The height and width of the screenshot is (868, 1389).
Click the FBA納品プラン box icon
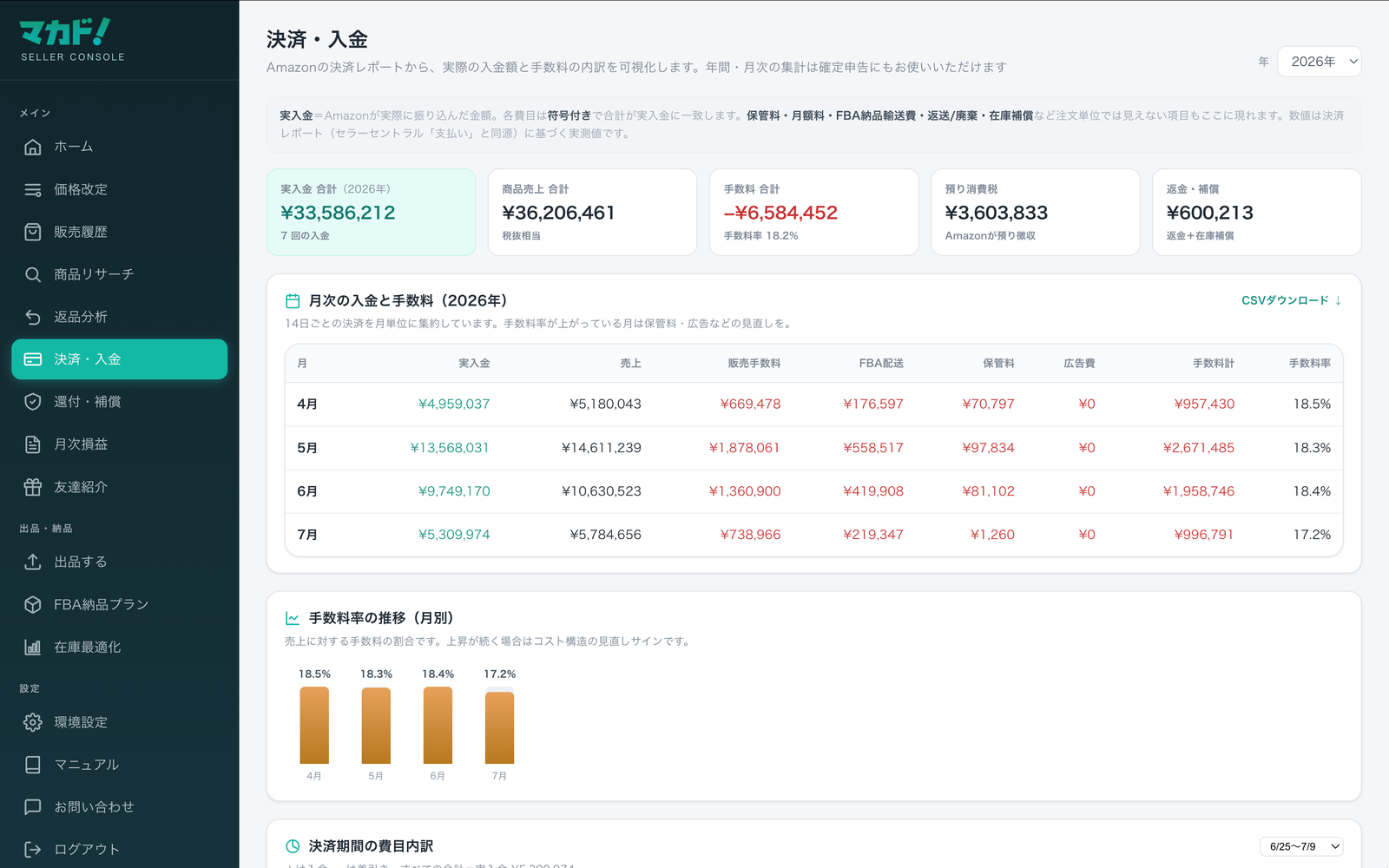tap(33, 604)
